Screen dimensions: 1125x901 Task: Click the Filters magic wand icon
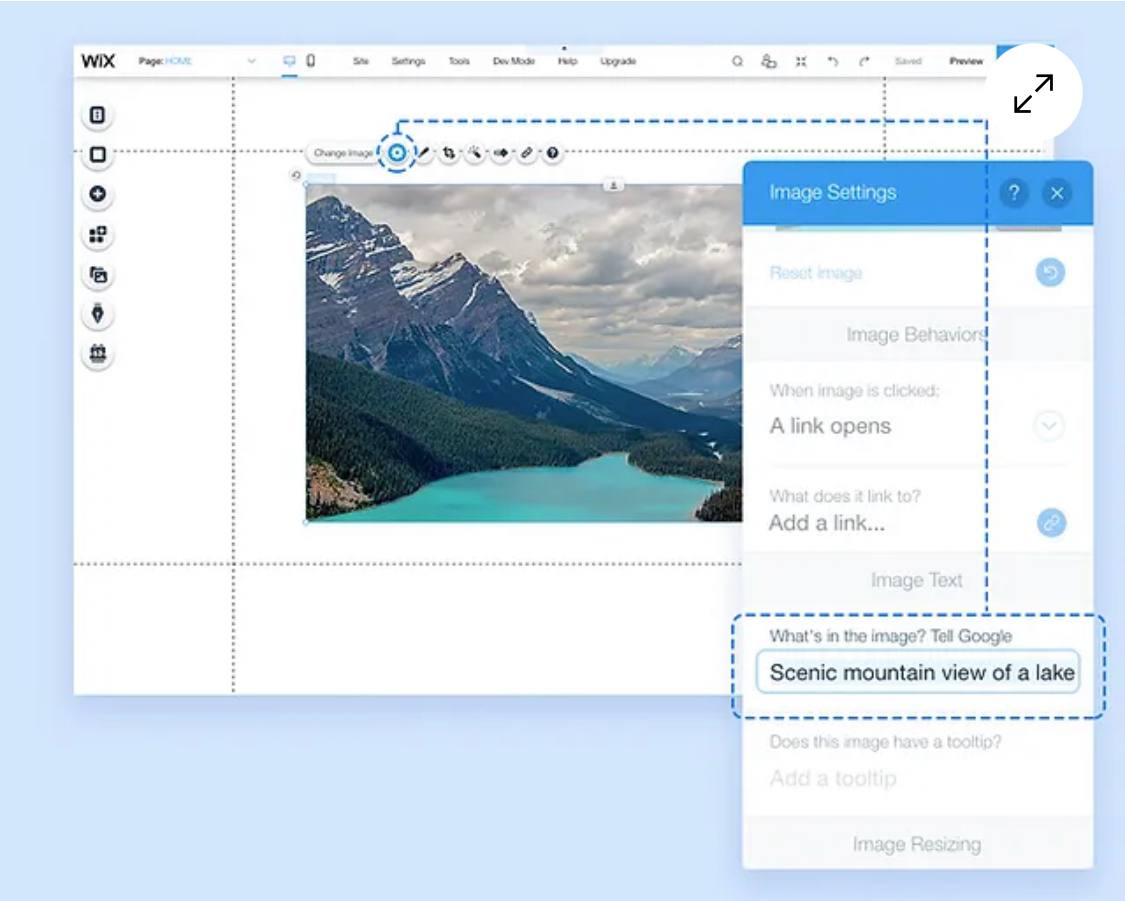pos(475,152)
